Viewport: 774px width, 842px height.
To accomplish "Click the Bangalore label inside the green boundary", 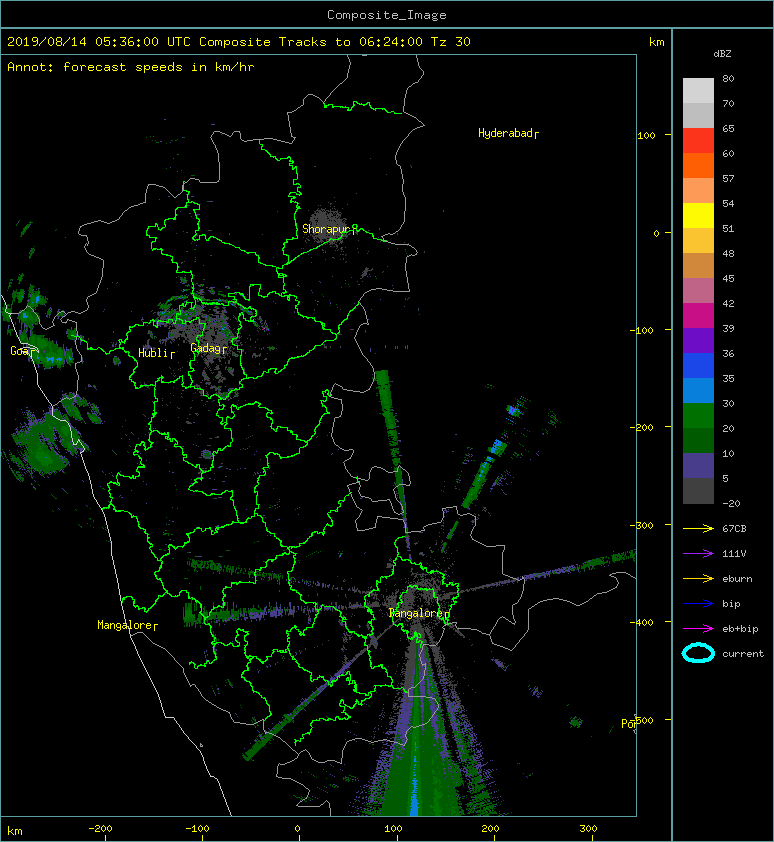I will point(418,613).
